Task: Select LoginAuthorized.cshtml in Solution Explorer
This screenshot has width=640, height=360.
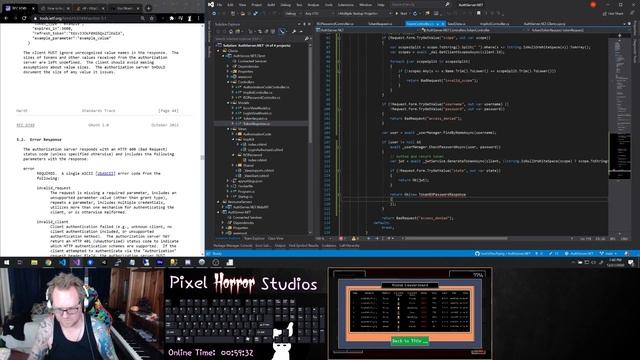Action: click(x=265, y=149)
